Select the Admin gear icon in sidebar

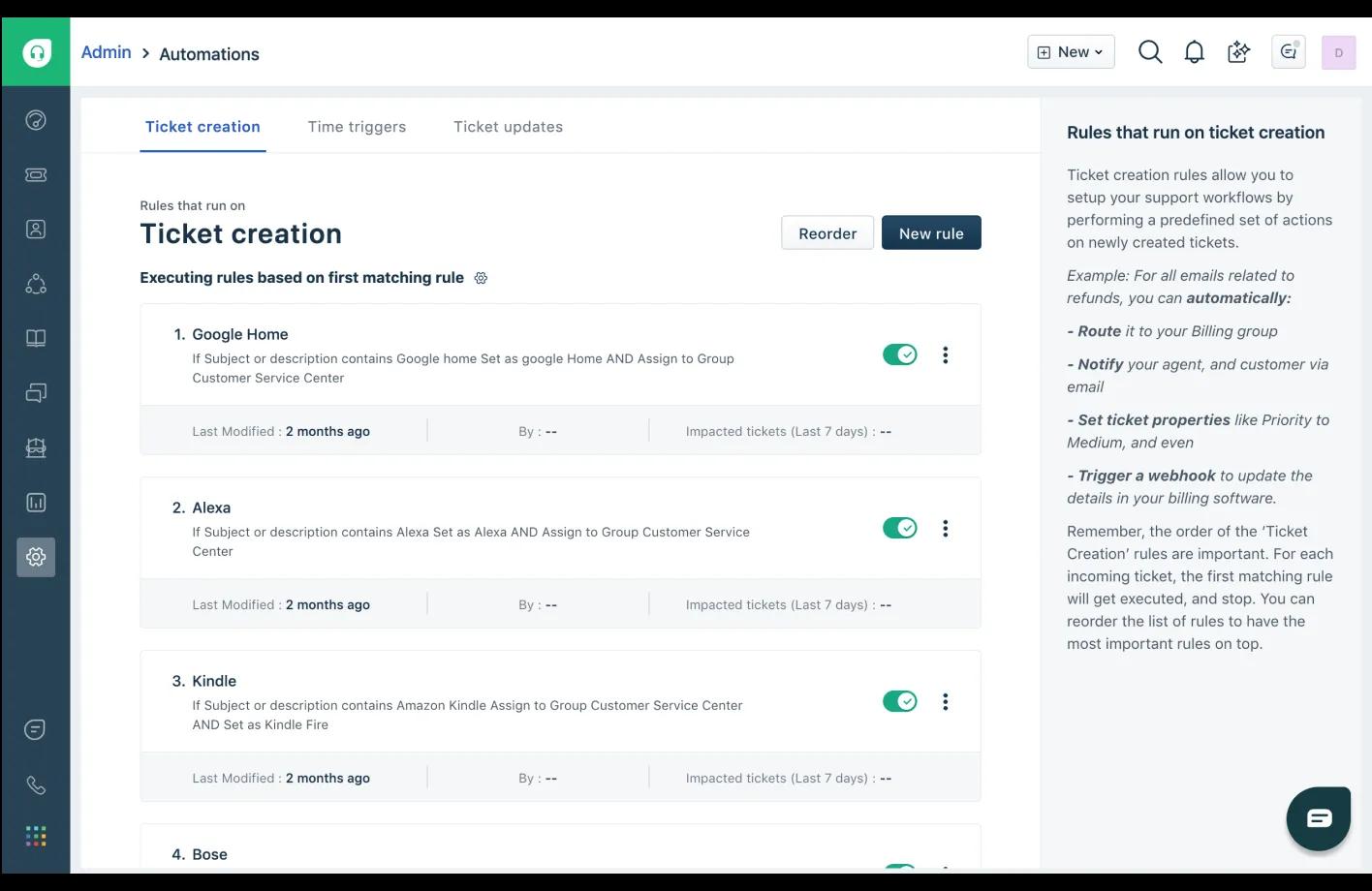[36, 557]
